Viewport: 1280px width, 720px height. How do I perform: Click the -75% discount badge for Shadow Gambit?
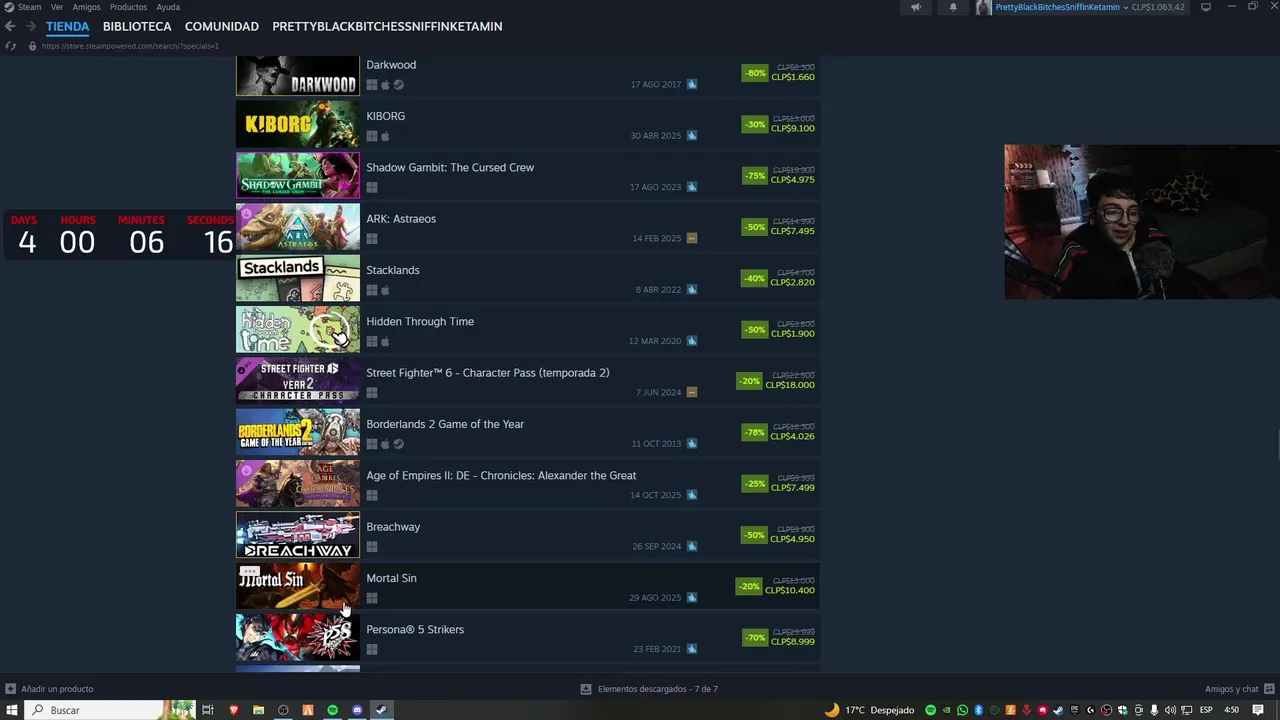tap(755, 175)
